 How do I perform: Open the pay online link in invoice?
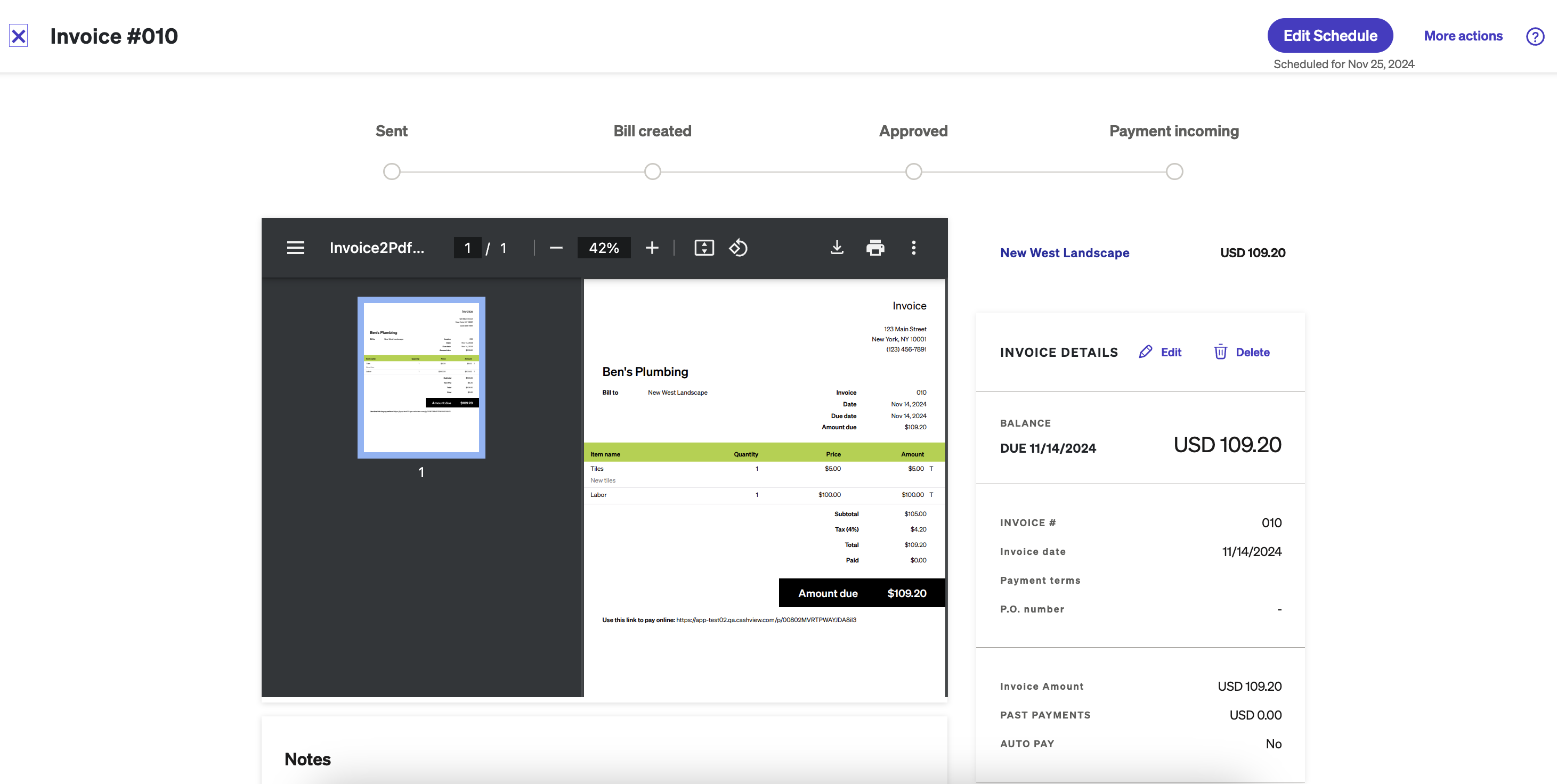766,620
